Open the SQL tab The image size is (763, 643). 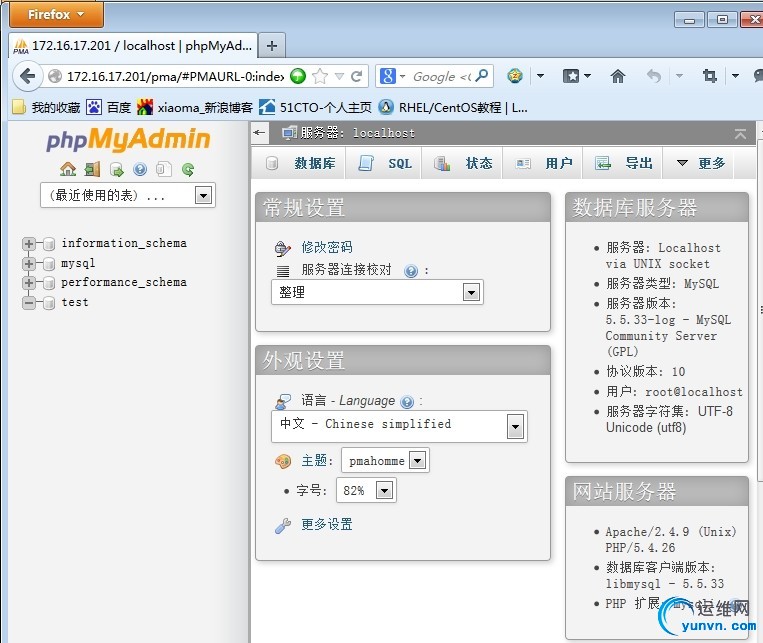click(x=385, y=164)
